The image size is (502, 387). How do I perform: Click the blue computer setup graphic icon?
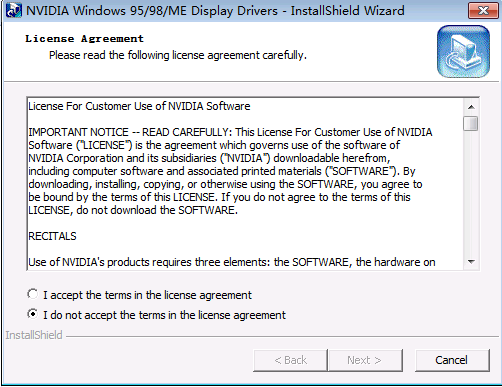click(463, 51)
